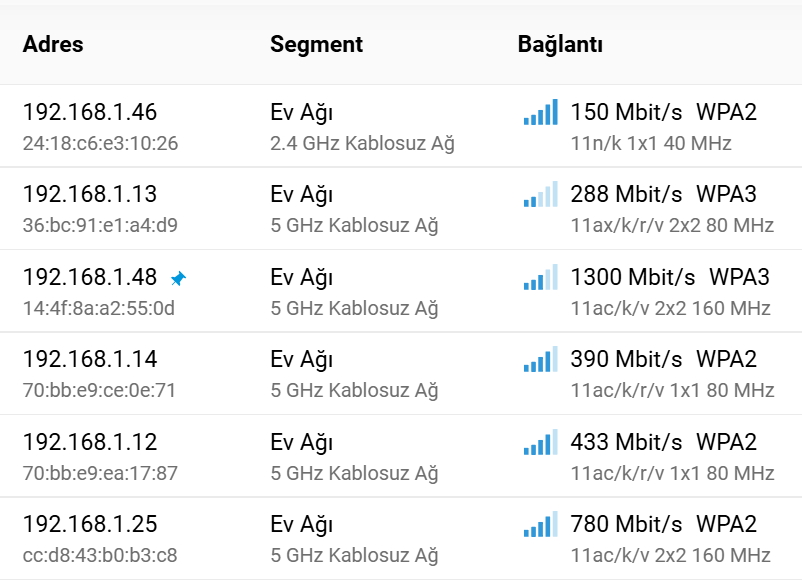The width and height of the screenshot is (802, 586).
Task: Select the 192.168.1.12 device row
Action: (x=401, y=456)
